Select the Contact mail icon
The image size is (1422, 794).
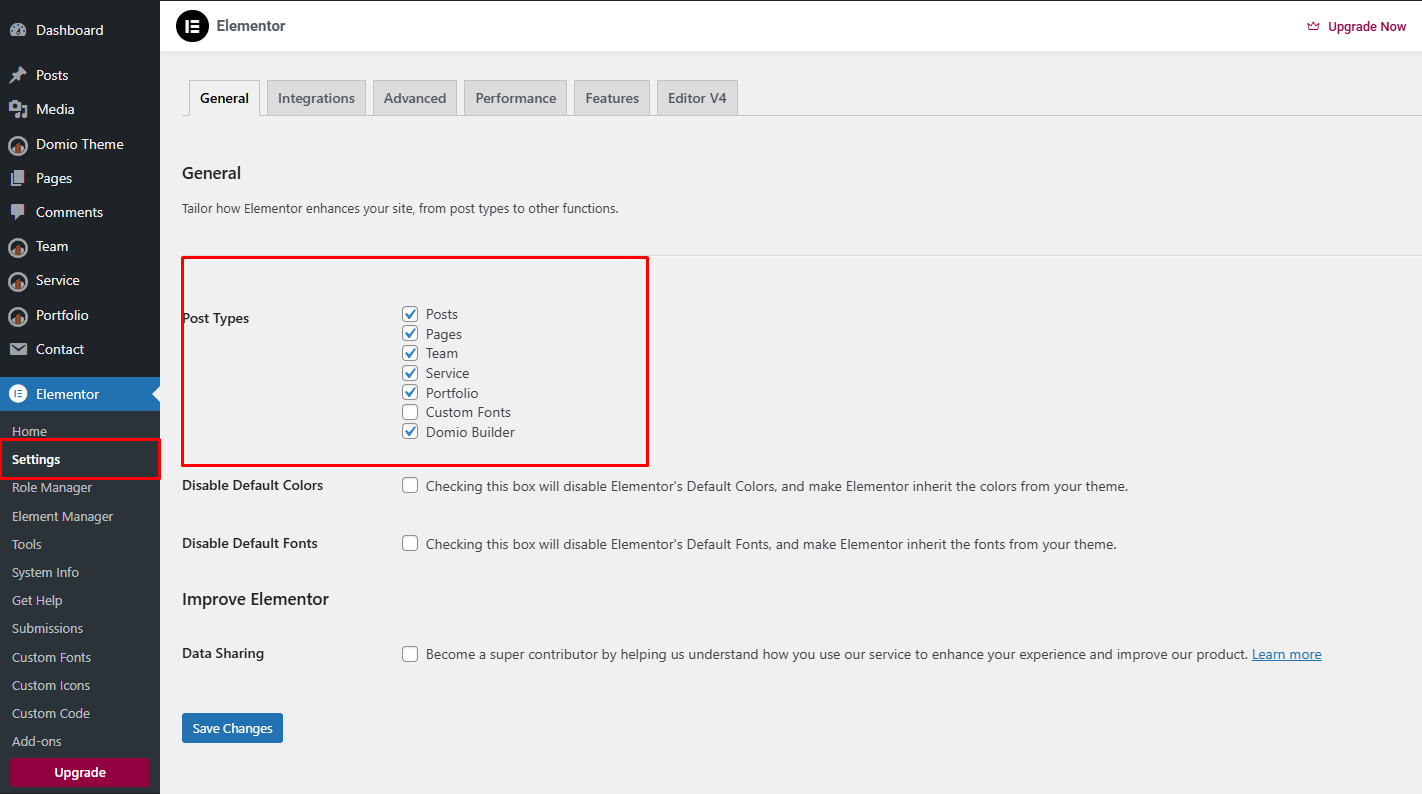point(18,349)
